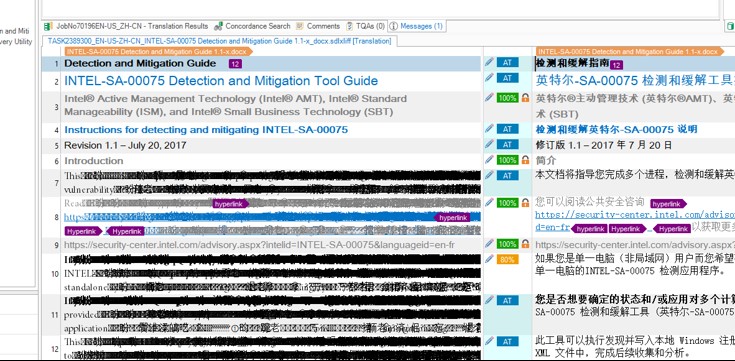Open the Messages (1) tab
This screenshot has height=361, width=735.
click(416, 26)
